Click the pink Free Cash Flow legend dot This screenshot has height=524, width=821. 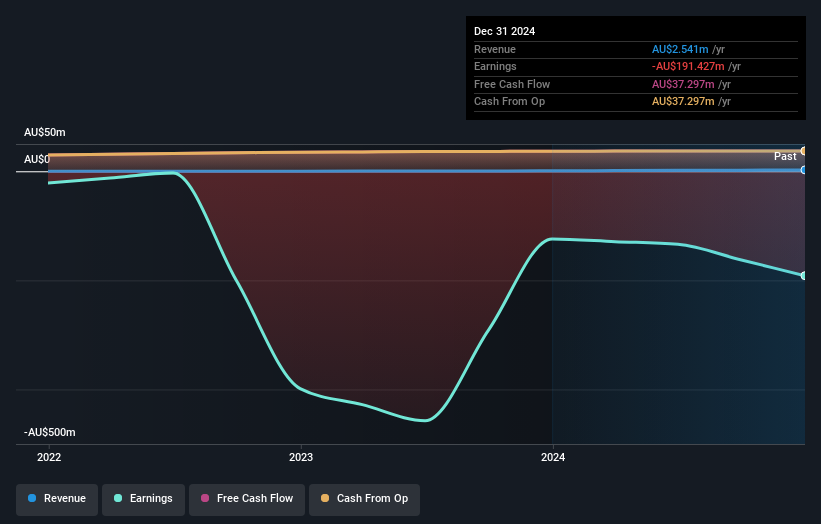coord(205,498)
